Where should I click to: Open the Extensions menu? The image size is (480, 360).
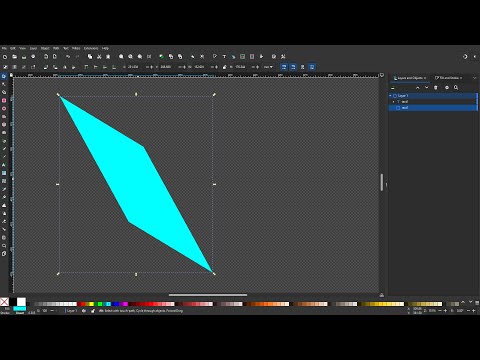[x=91, y=48]
